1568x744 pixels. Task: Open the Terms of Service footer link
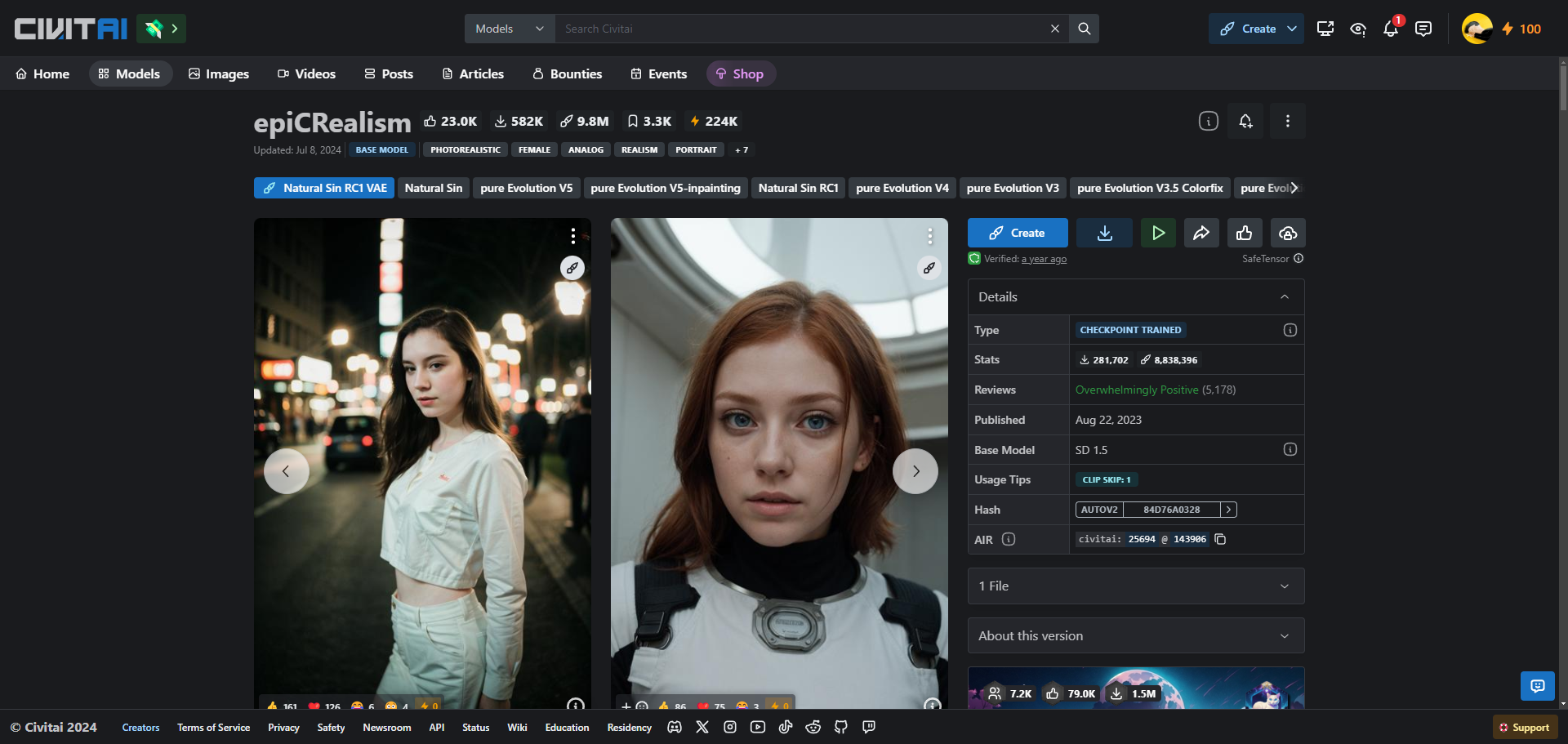click(x=213, y=728)
